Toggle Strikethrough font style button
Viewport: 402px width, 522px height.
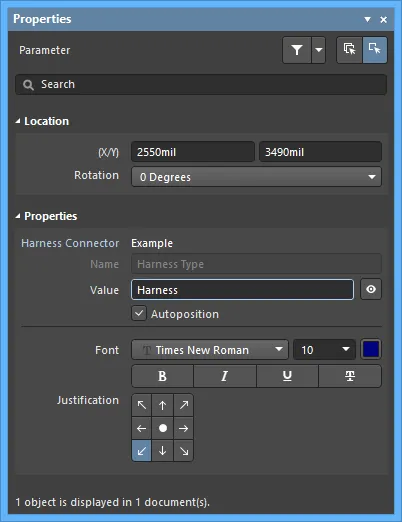(x=350, y=376)
